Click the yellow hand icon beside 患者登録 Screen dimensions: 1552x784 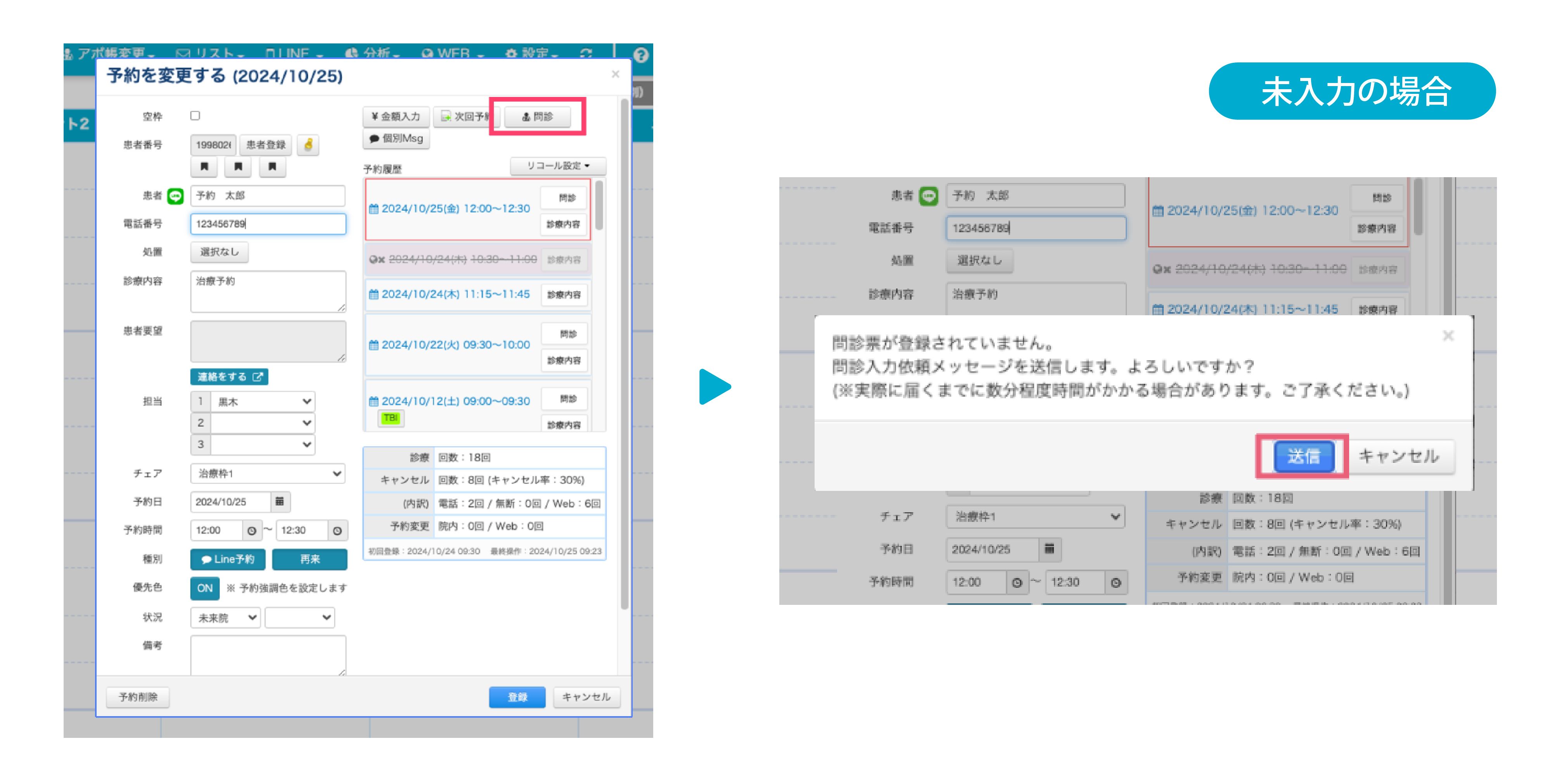click(308, 145)
